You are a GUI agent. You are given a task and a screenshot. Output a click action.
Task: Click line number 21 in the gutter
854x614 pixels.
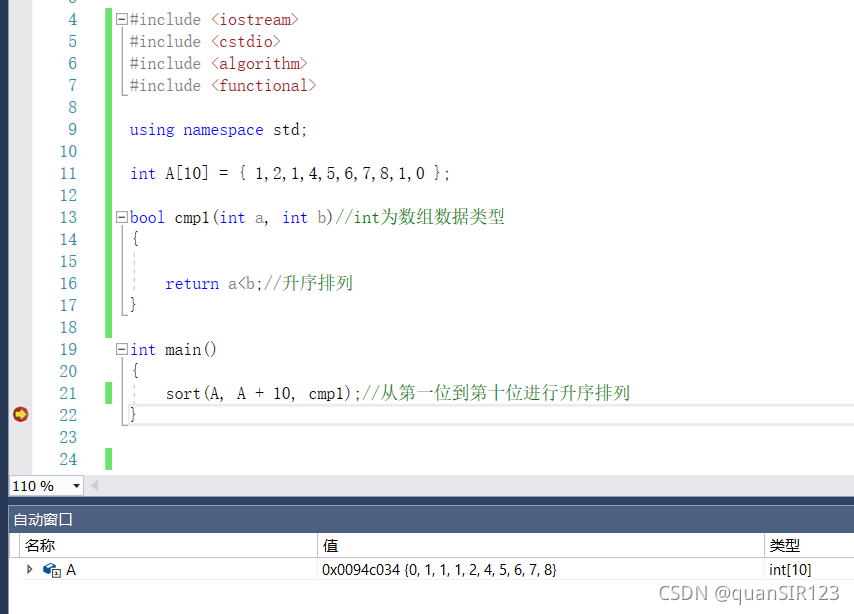point(68,393)
